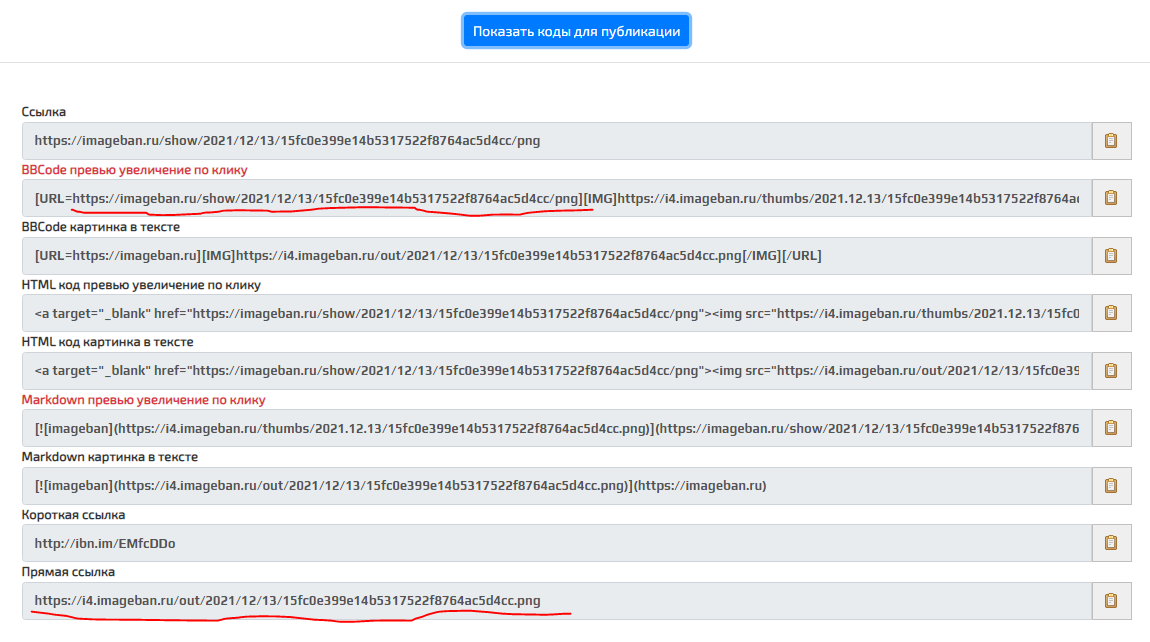Select the Markdown превью увеличение field
Viewport: 1150px width, 642px height.
coord(556,428)
